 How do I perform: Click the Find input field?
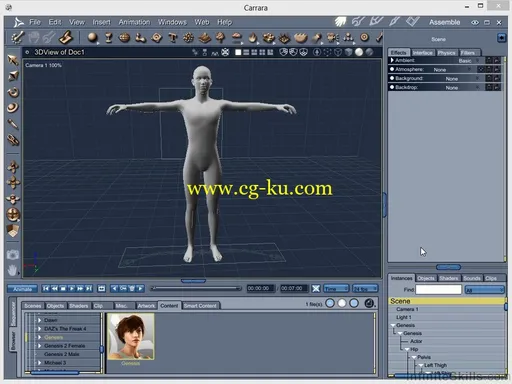[439, 289]
